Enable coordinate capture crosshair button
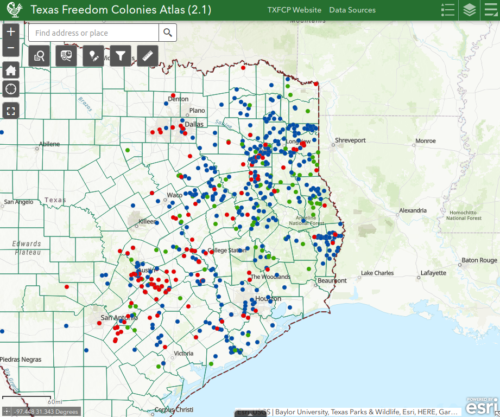500x417 pixels. [7, 411]
